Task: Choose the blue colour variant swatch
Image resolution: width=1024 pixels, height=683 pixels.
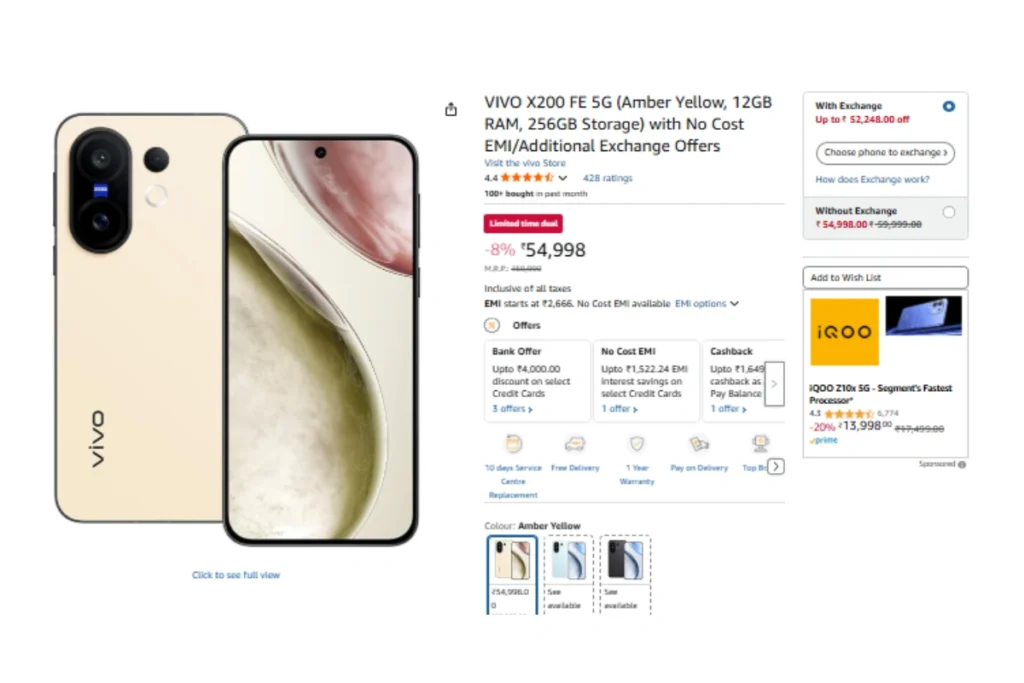Action: (x=569, y=560)
